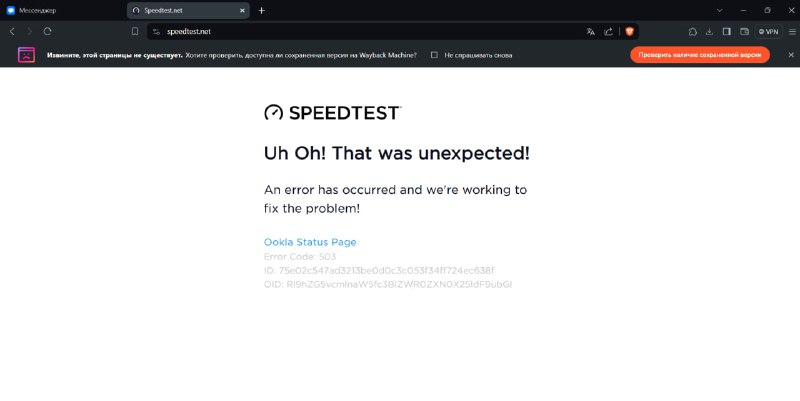
Task: Open Brave Wallet icon
Action: [x=744, y=32]
